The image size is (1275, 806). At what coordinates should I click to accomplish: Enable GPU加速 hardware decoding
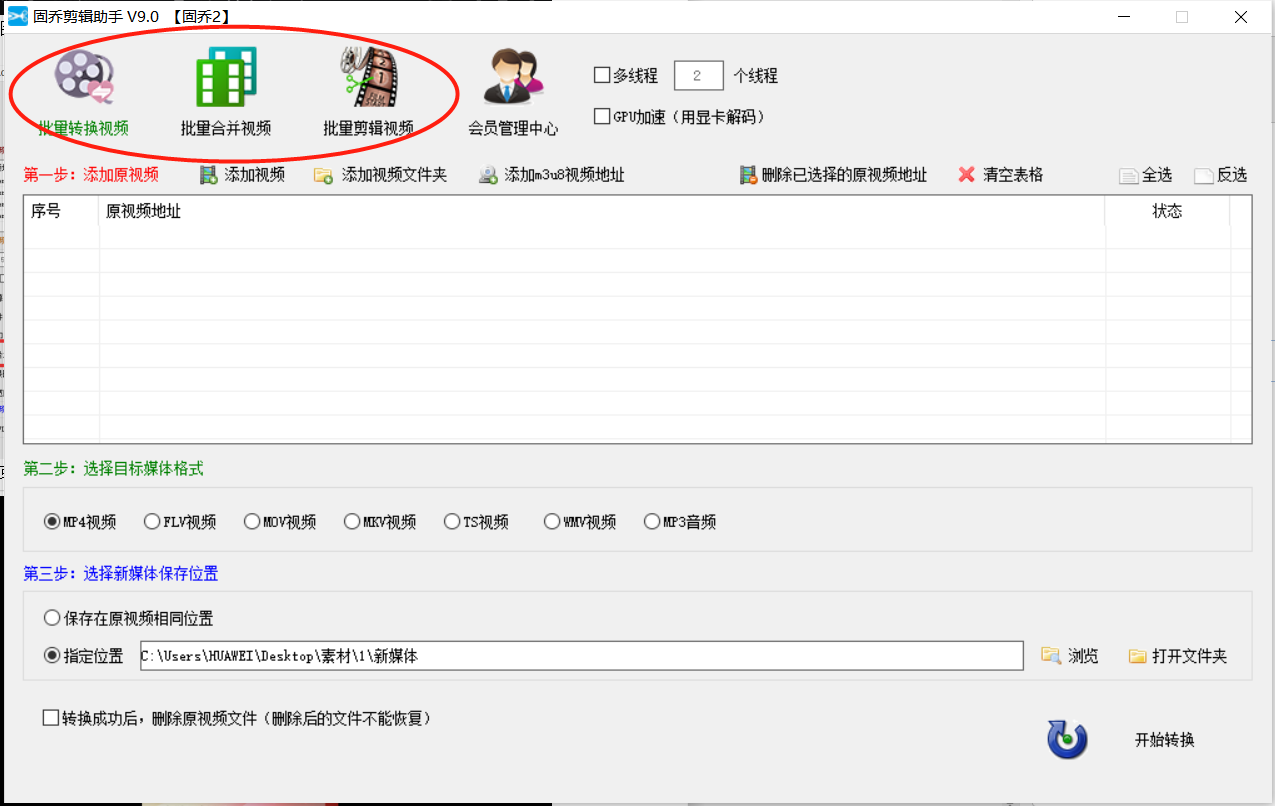coord(601,115)
